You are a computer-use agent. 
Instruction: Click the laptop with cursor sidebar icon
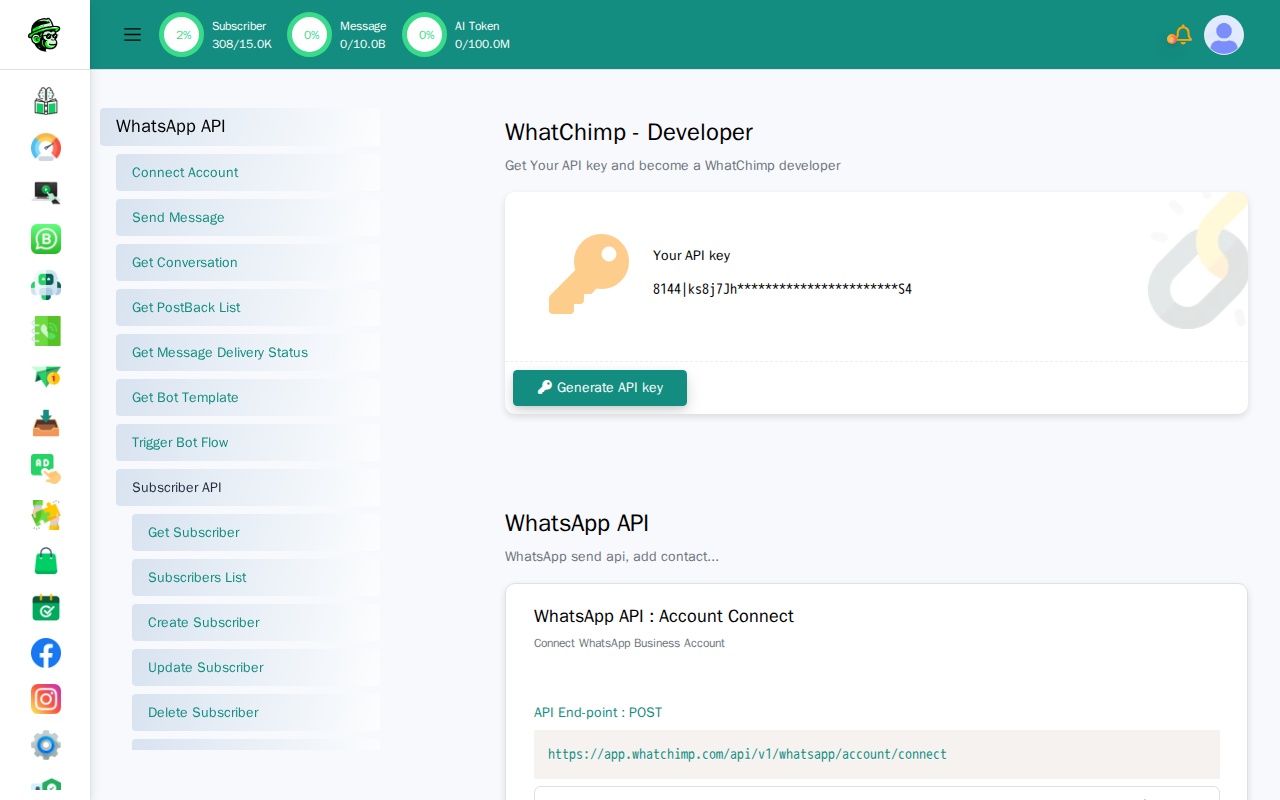46,193
